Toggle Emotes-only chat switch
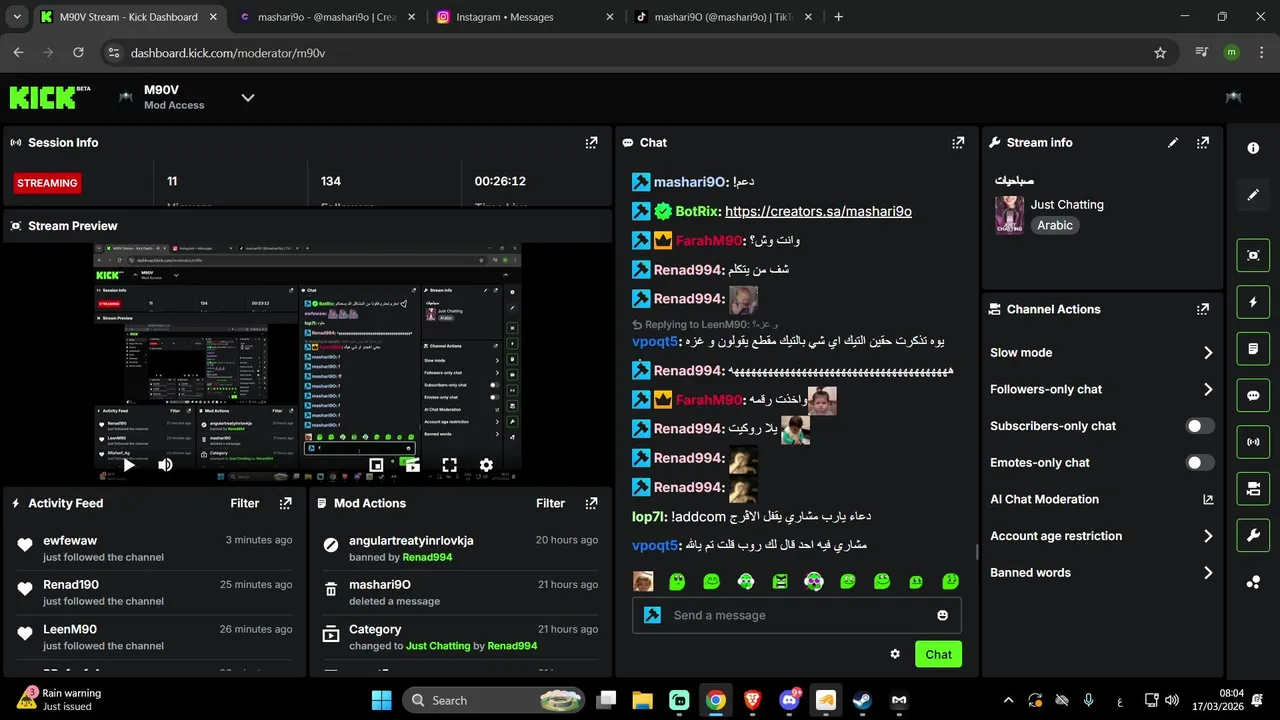 click(1200, 463)
